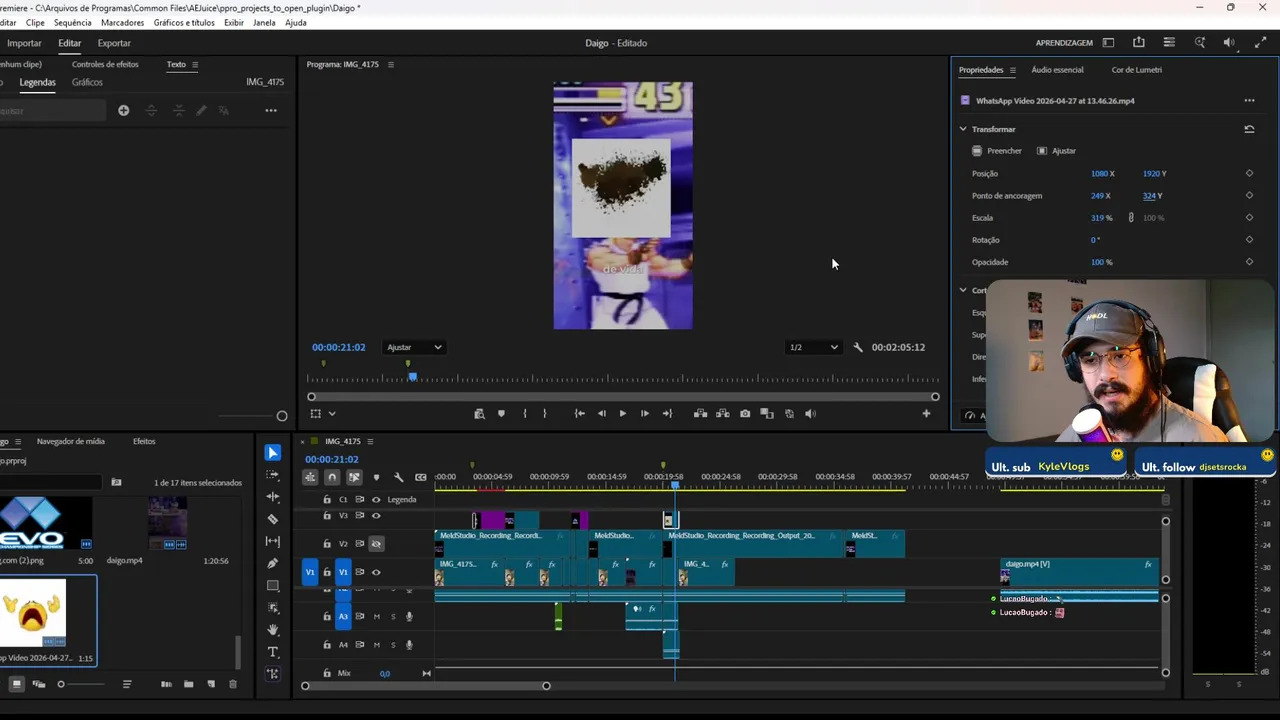Open the quick export share icon

pyautogui.click(x=1138, y=42)
